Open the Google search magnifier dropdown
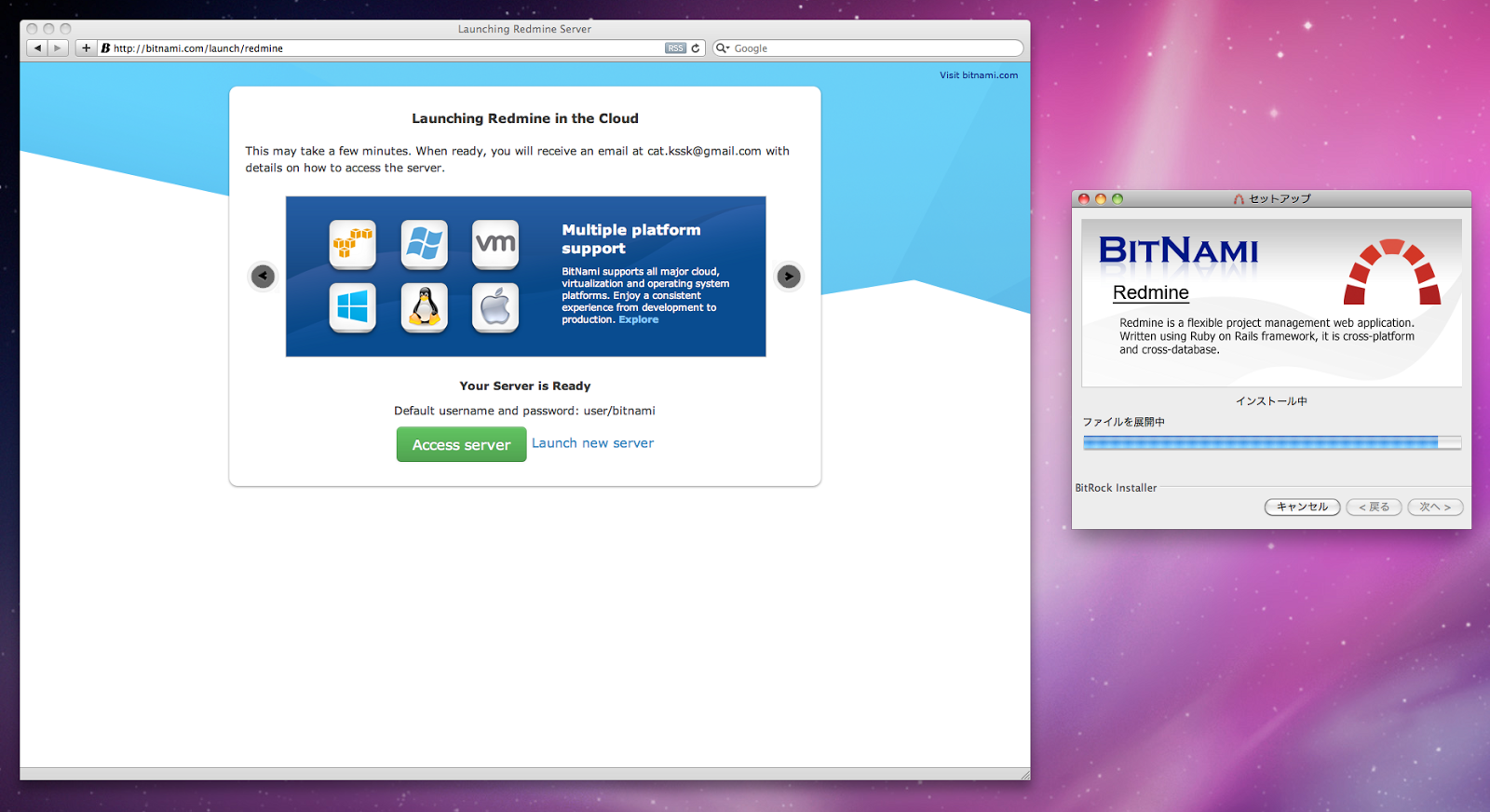 tap(723, 48)
